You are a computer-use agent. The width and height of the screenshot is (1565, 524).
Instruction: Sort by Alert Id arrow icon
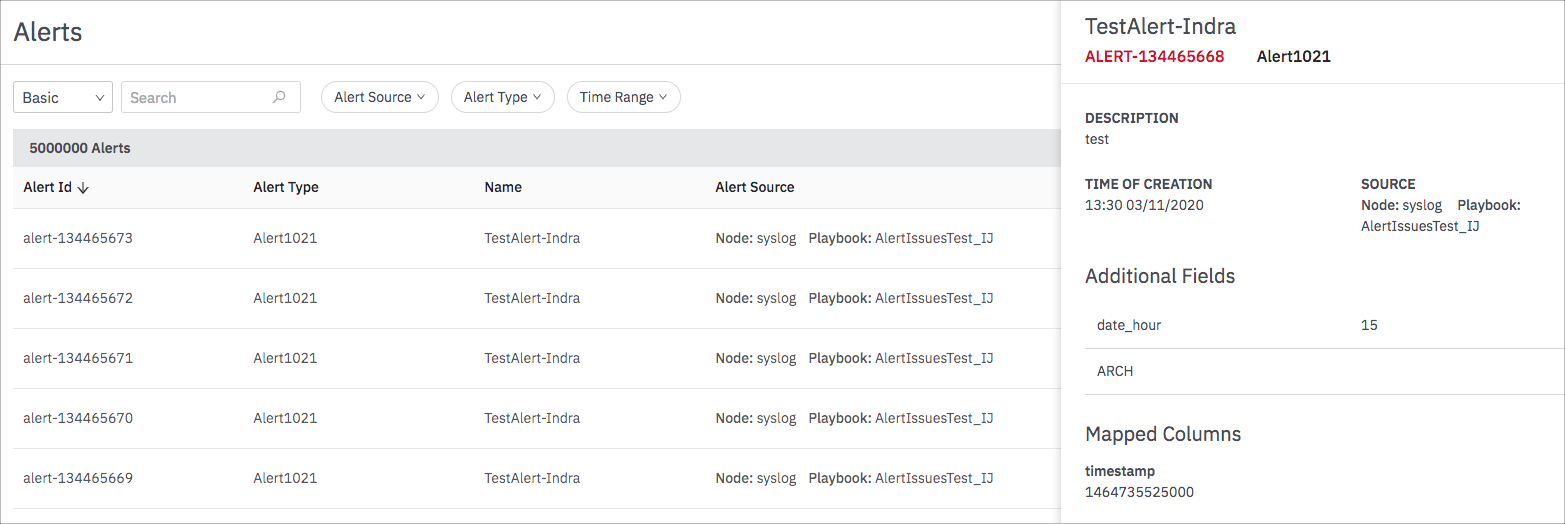coord(83,188)
